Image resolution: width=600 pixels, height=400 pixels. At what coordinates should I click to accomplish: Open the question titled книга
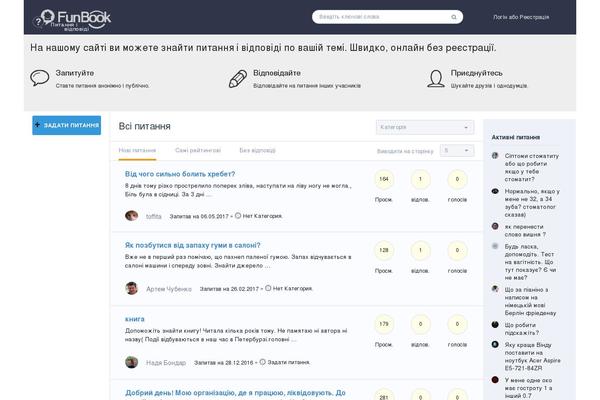(x=135, y=319)
